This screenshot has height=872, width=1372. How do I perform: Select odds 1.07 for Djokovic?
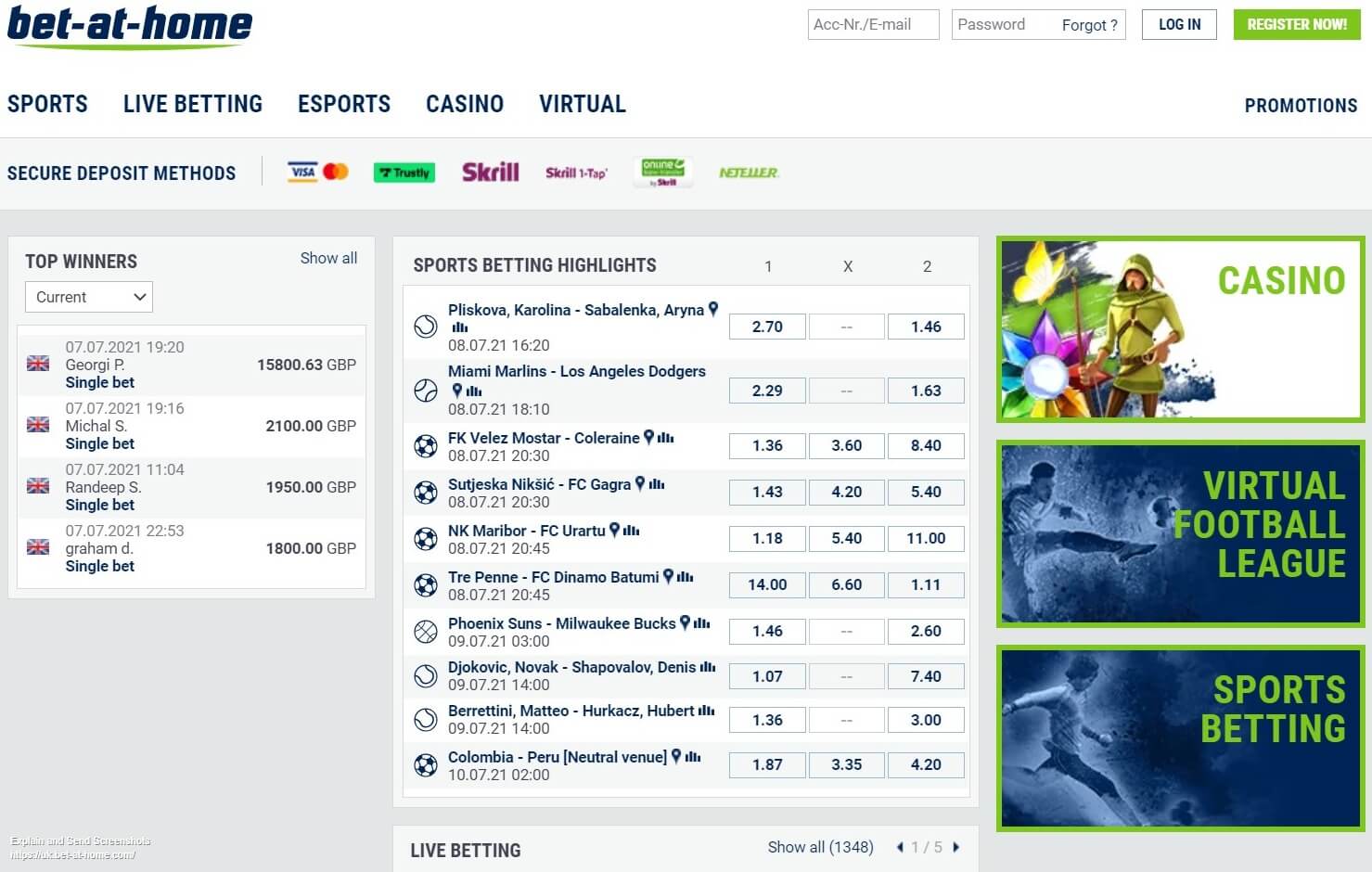767,676
